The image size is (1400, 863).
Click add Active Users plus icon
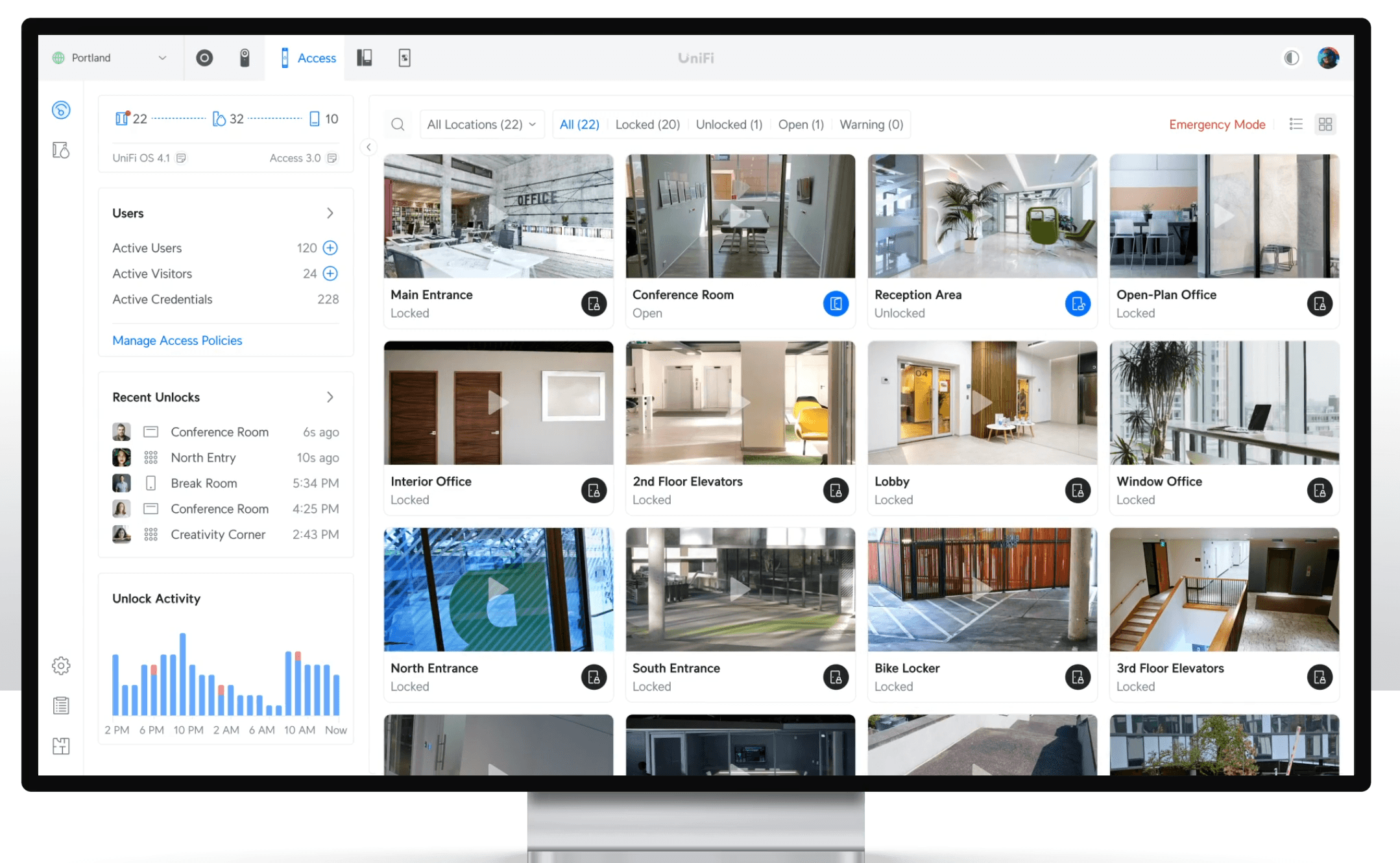click(330, 248)
